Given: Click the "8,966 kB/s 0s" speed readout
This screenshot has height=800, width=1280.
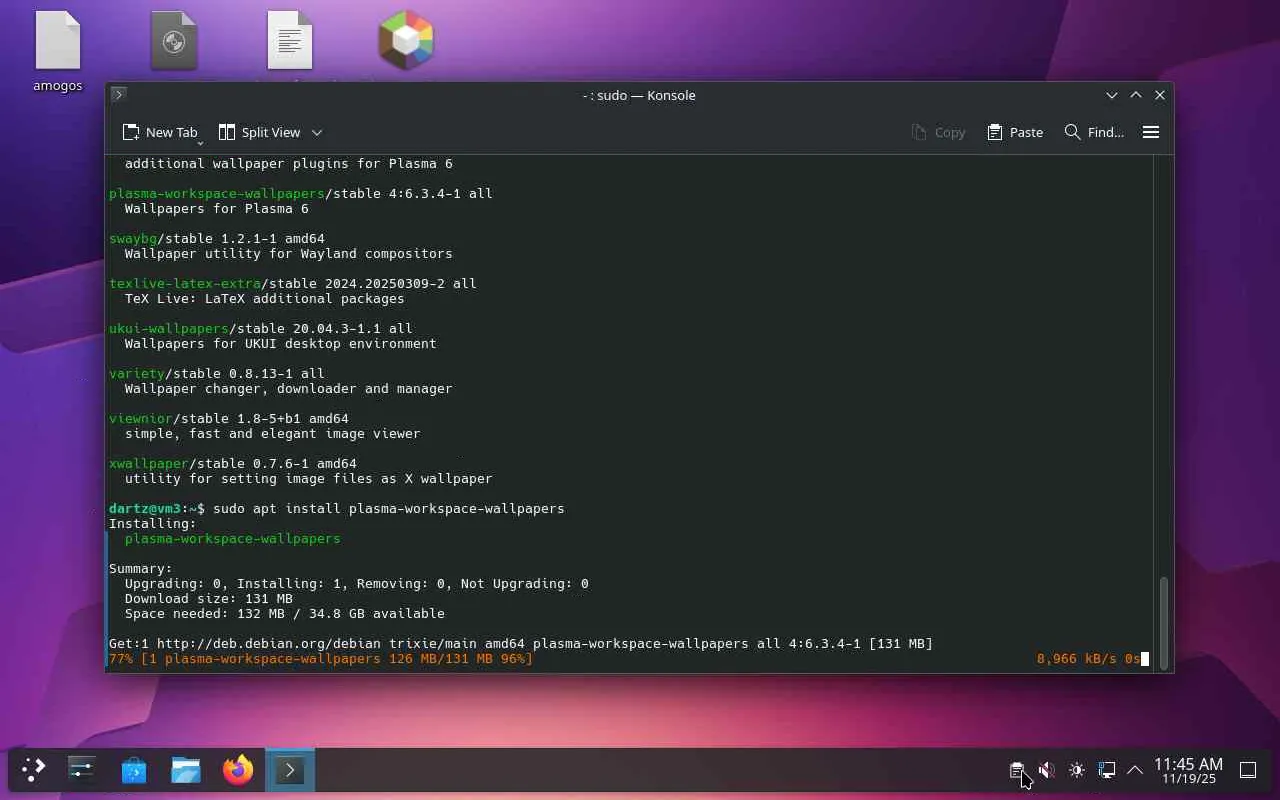Looking at the screenshot, I should coord(1089,659).
